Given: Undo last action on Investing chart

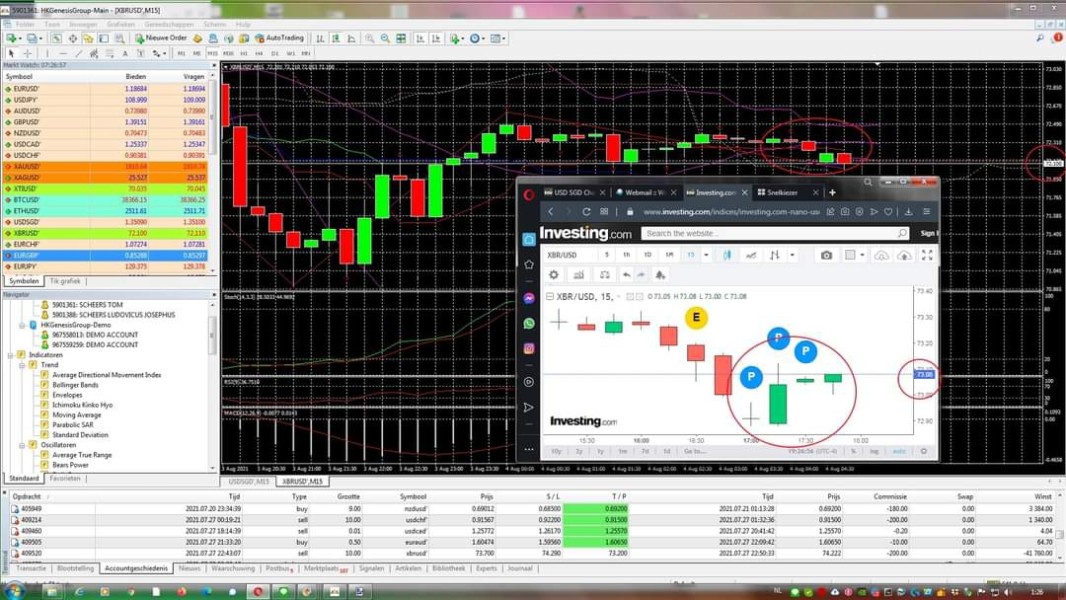Looking at the screenshot, I should [626, 275].
